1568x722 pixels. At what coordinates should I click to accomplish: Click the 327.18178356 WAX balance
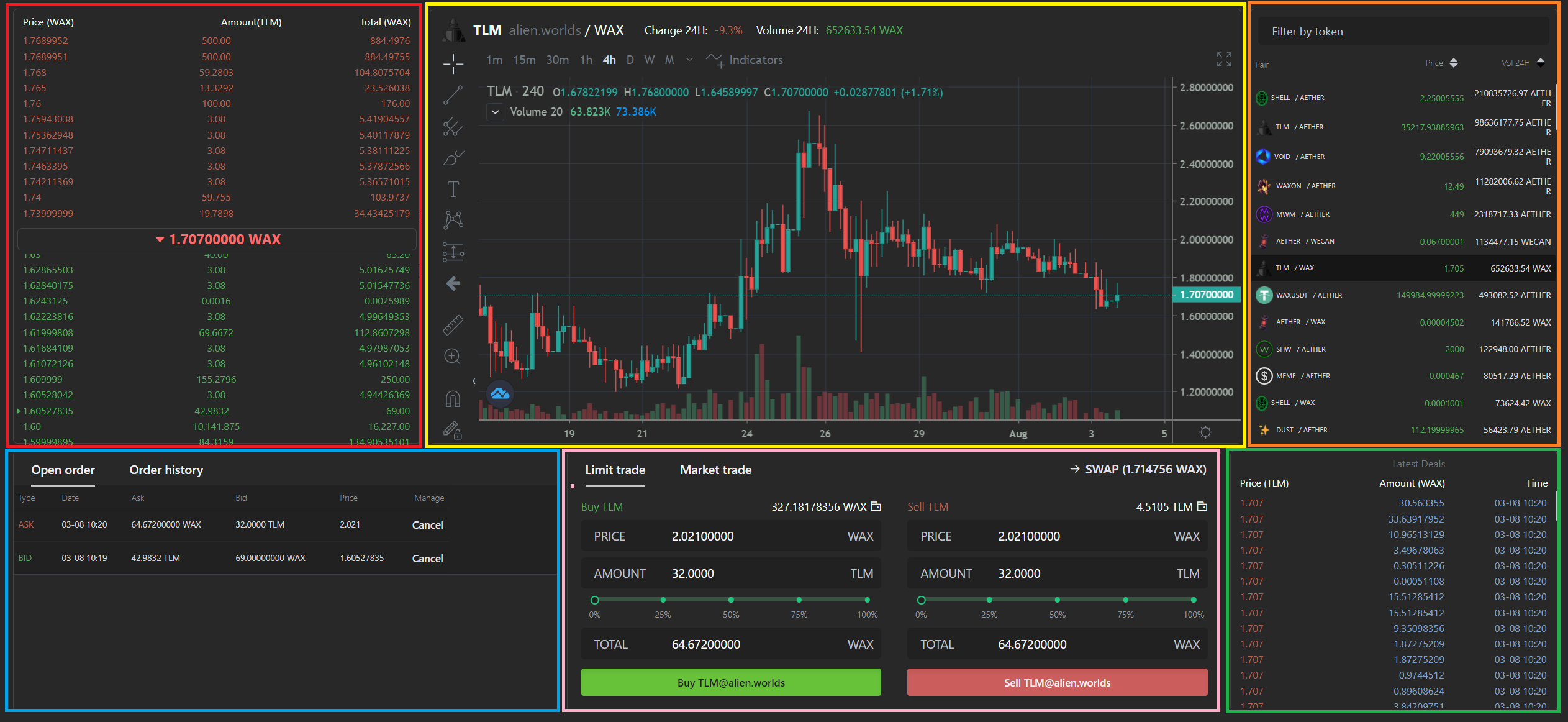point(818,507)
